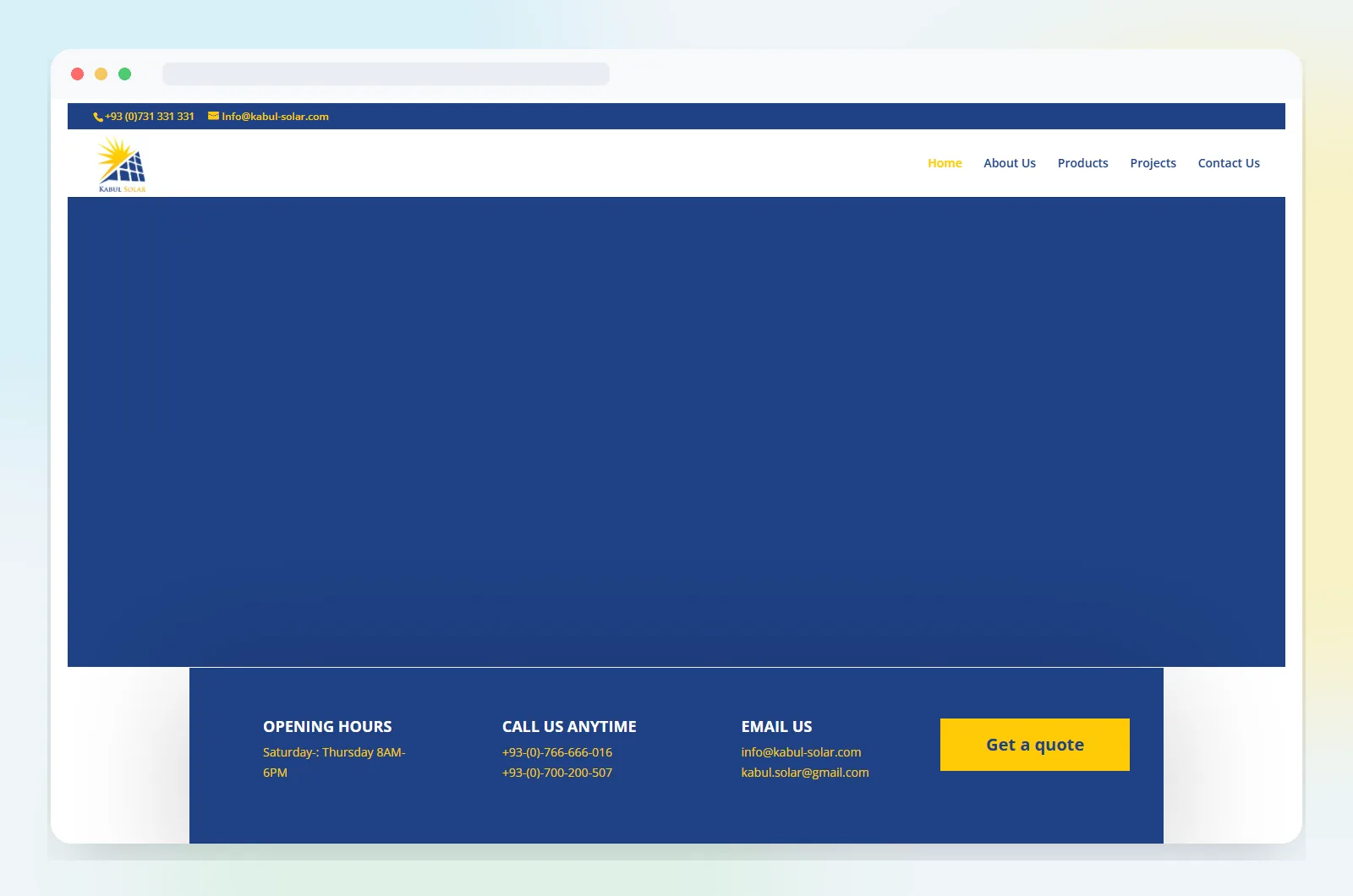This screenshot has height=896, width=1353.
Task: Navigate to the Projects page
Action: point(1153,163)
